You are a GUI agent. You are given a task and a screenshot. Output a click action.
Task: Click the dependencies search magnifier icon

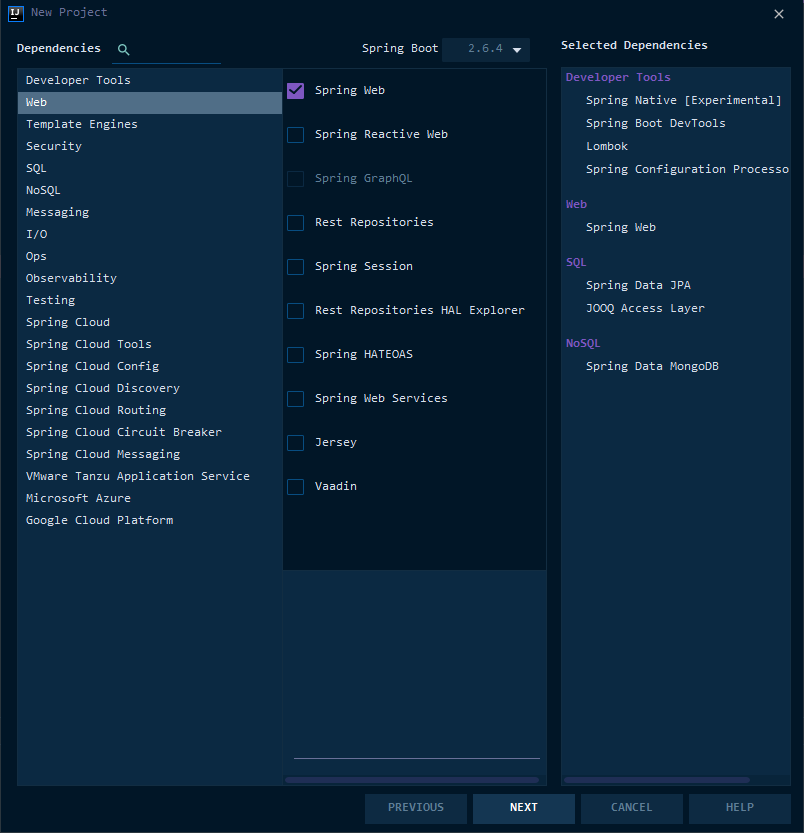(x=123, y=49)
